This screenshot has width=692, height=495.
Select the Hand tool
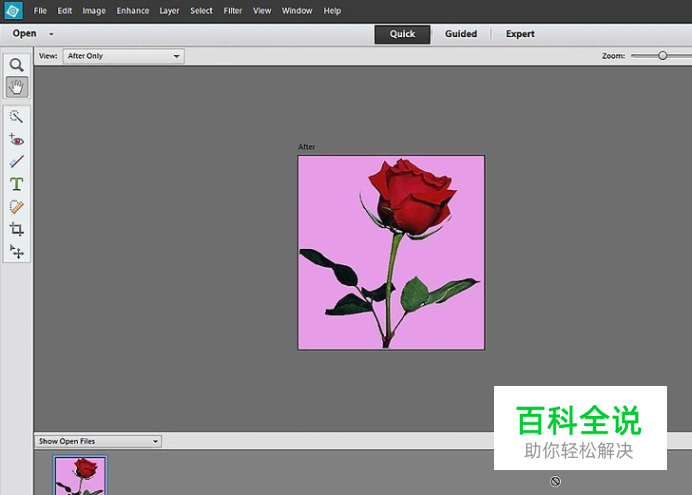click(17, 87)
